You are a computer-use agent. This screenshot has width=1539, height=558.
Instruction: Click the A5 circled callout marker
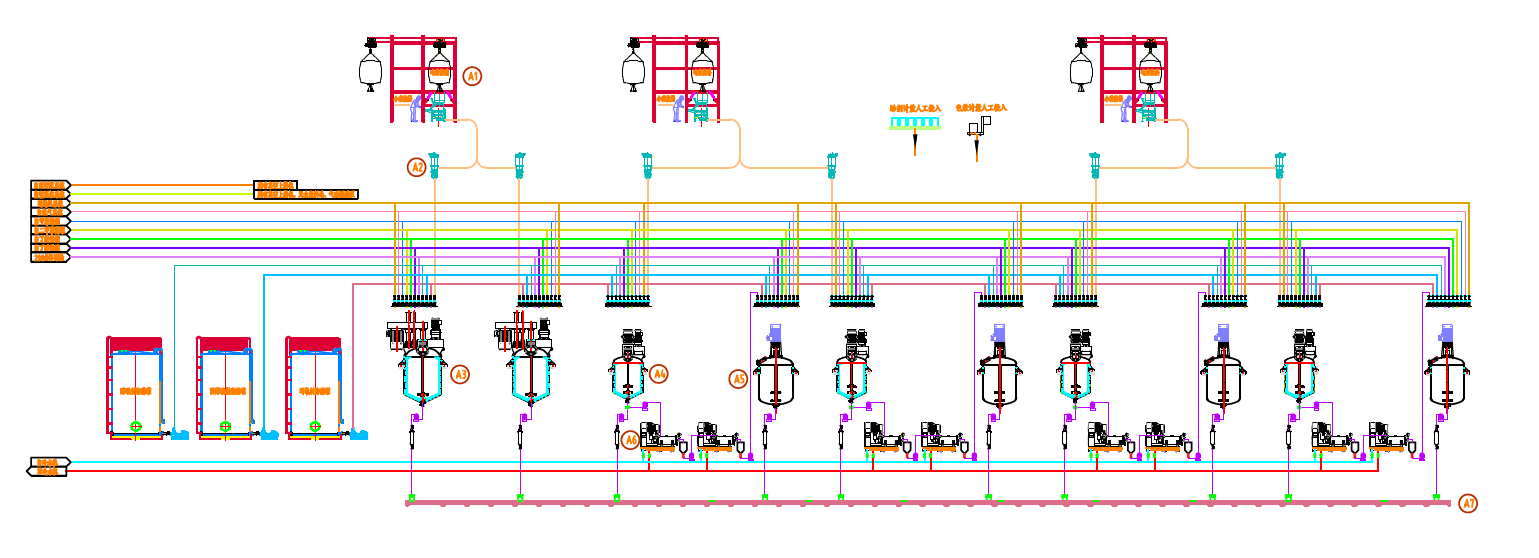tap(738, 379)
